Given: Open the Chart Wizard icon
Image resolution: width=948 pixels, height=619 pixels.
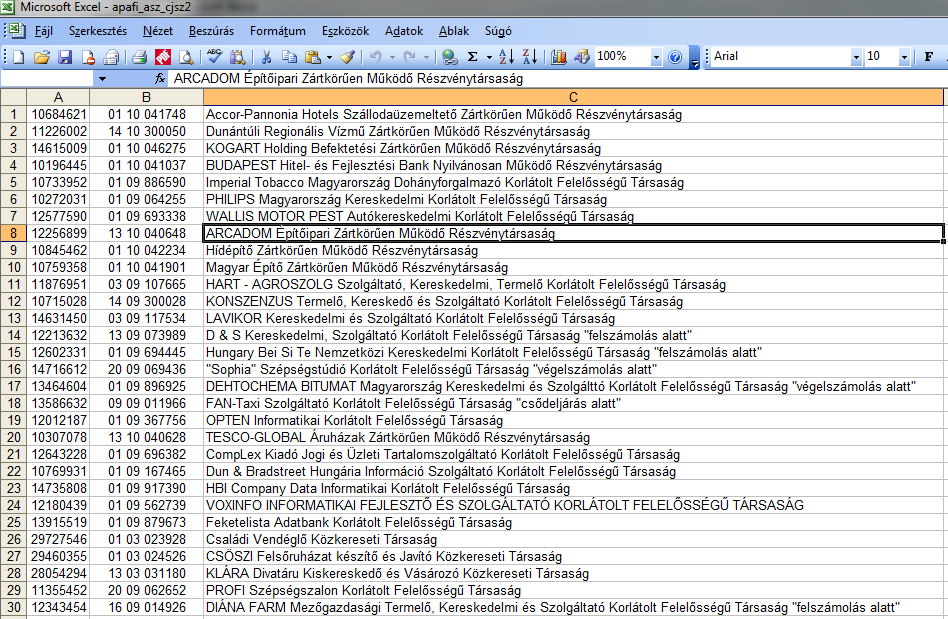Looking at the screenshot, I should (x=559, y=57).
